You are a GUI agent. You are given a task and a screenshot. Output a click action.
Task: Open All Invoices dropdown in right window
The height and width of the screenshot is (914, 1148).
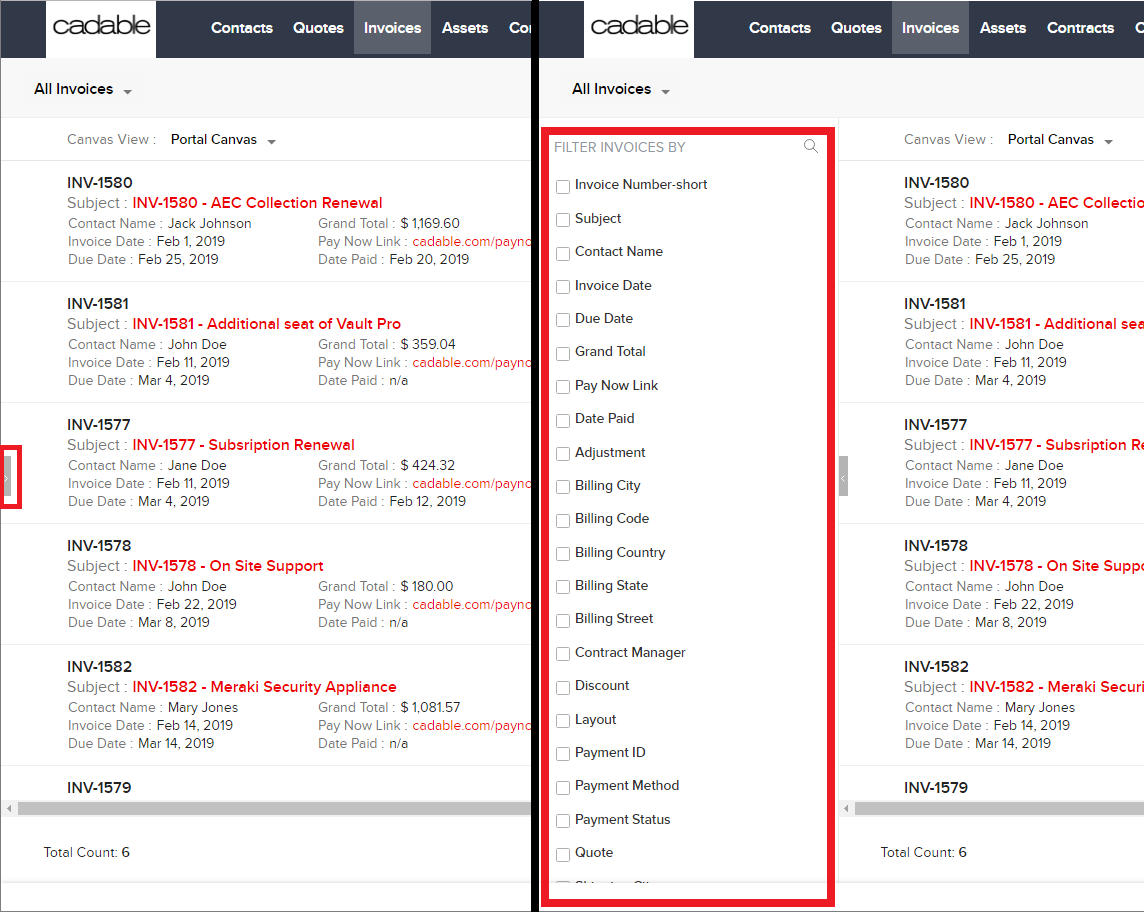point(621,89)
